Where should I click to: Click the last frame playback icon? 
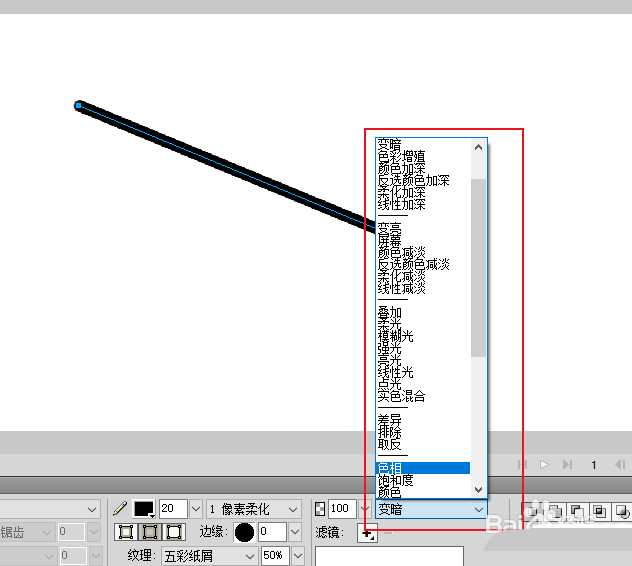click(567, 465)
